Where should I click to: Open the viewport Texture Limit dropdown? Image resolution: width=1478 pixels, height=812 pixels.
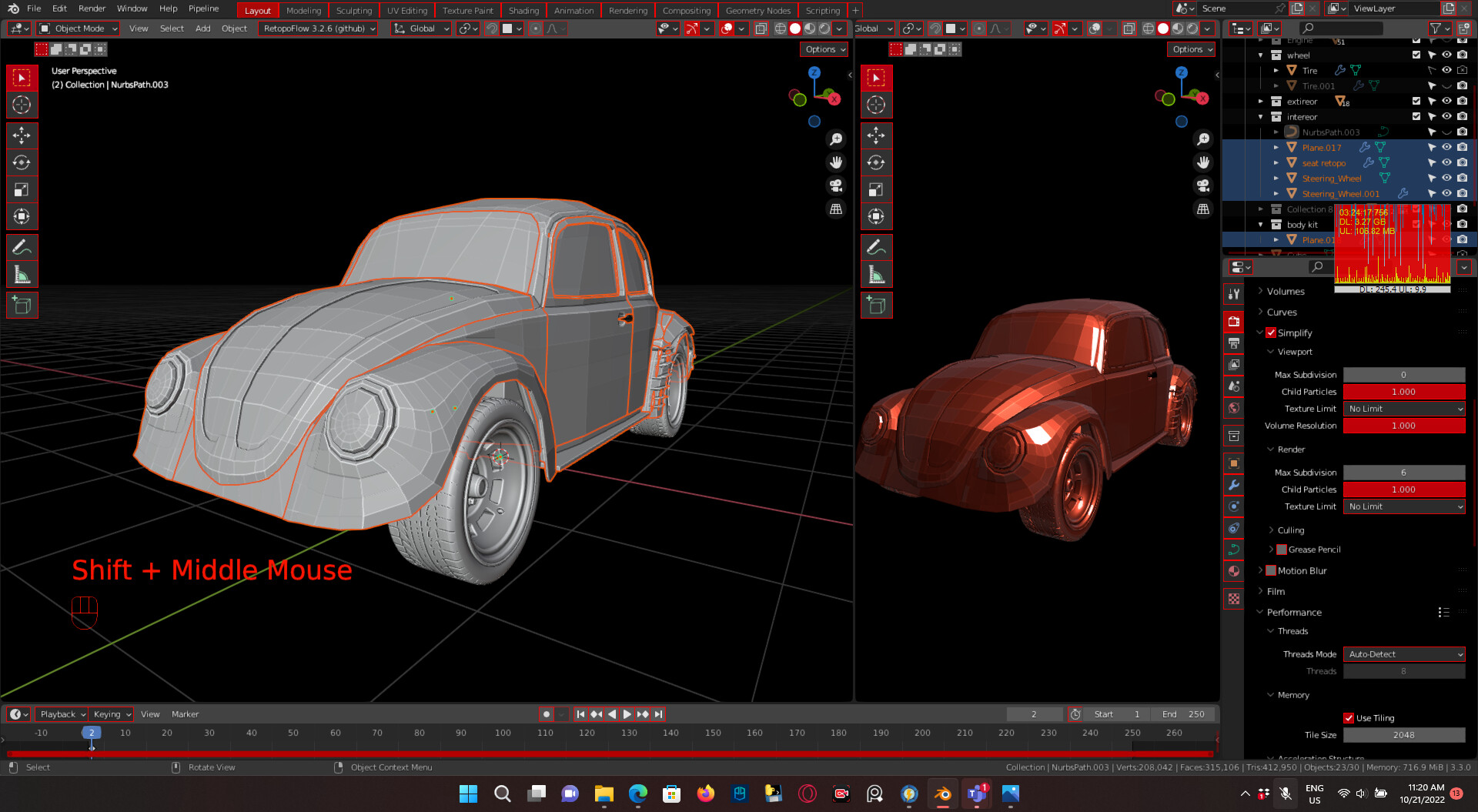pyautogui.click(x=1404, y=408)
